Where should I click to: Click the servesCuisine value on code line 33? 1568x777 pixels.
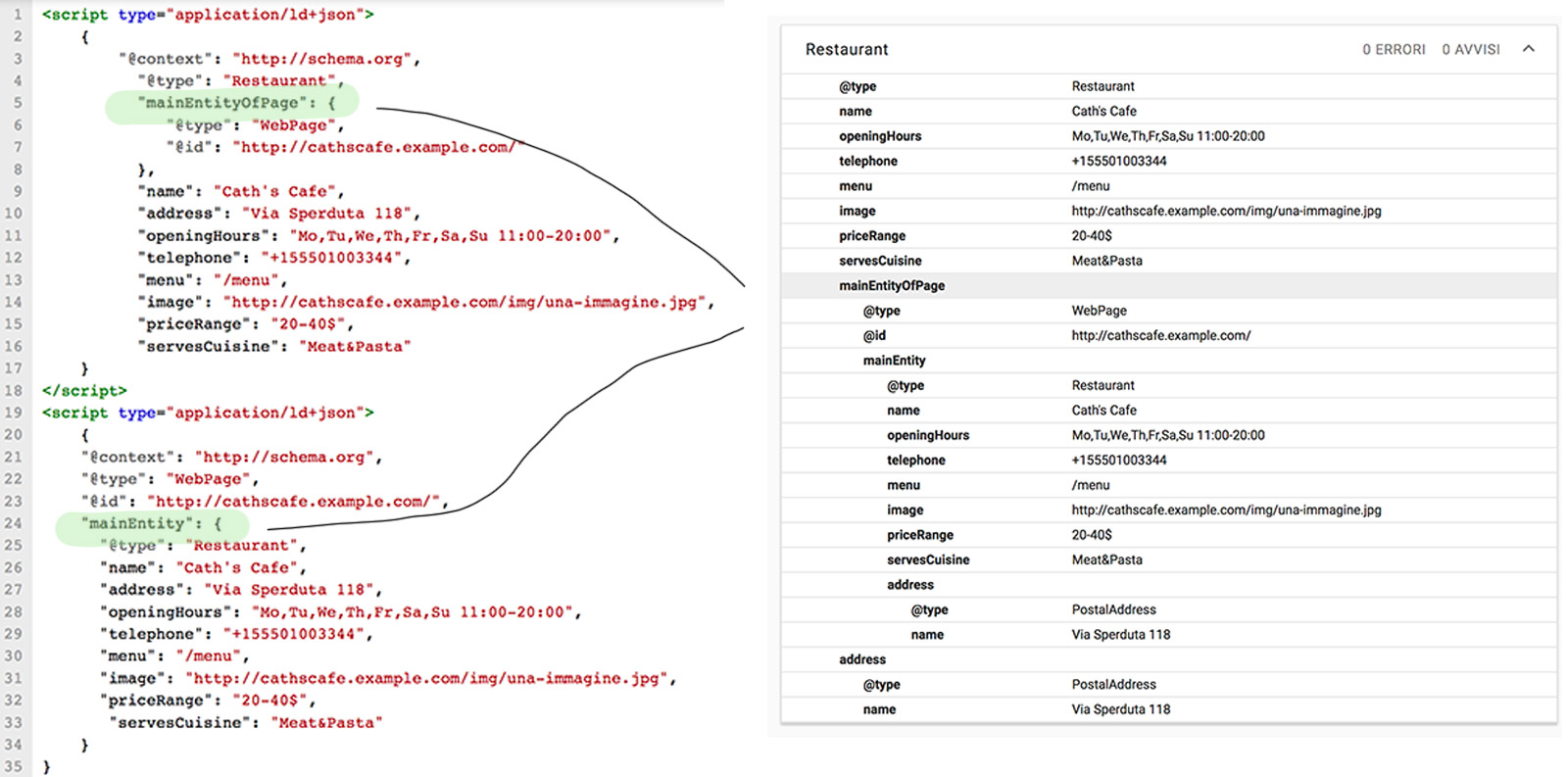point(326,722)
